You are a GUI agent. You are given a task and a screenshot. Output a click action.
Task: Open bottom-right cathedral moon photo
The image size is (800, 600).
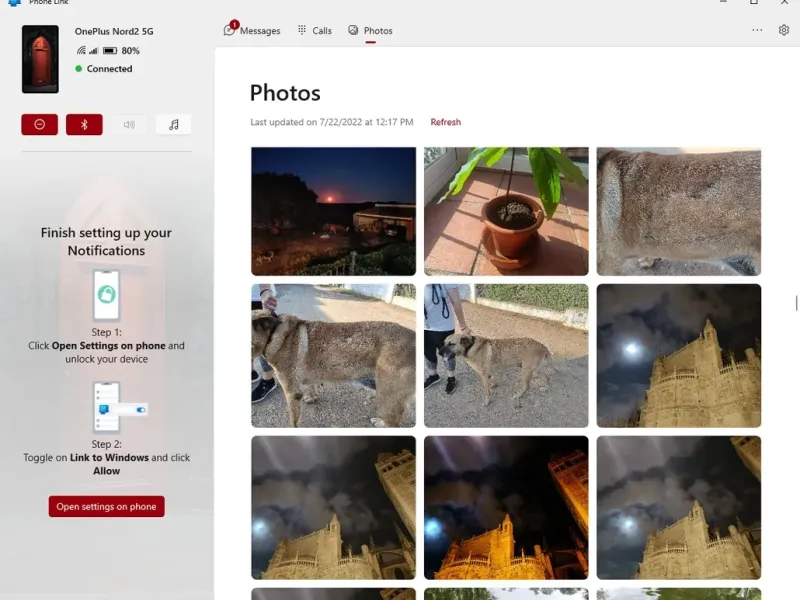679,508
